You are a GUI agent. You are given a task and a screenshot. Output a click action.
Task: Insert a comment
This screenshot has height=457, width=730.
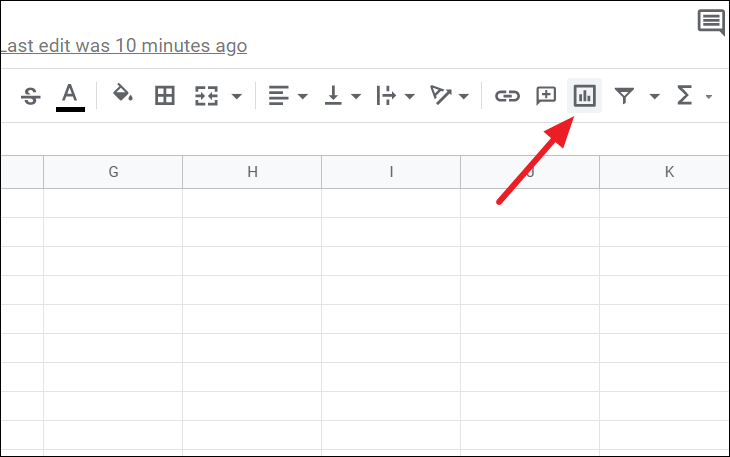(x=546, y=96)
